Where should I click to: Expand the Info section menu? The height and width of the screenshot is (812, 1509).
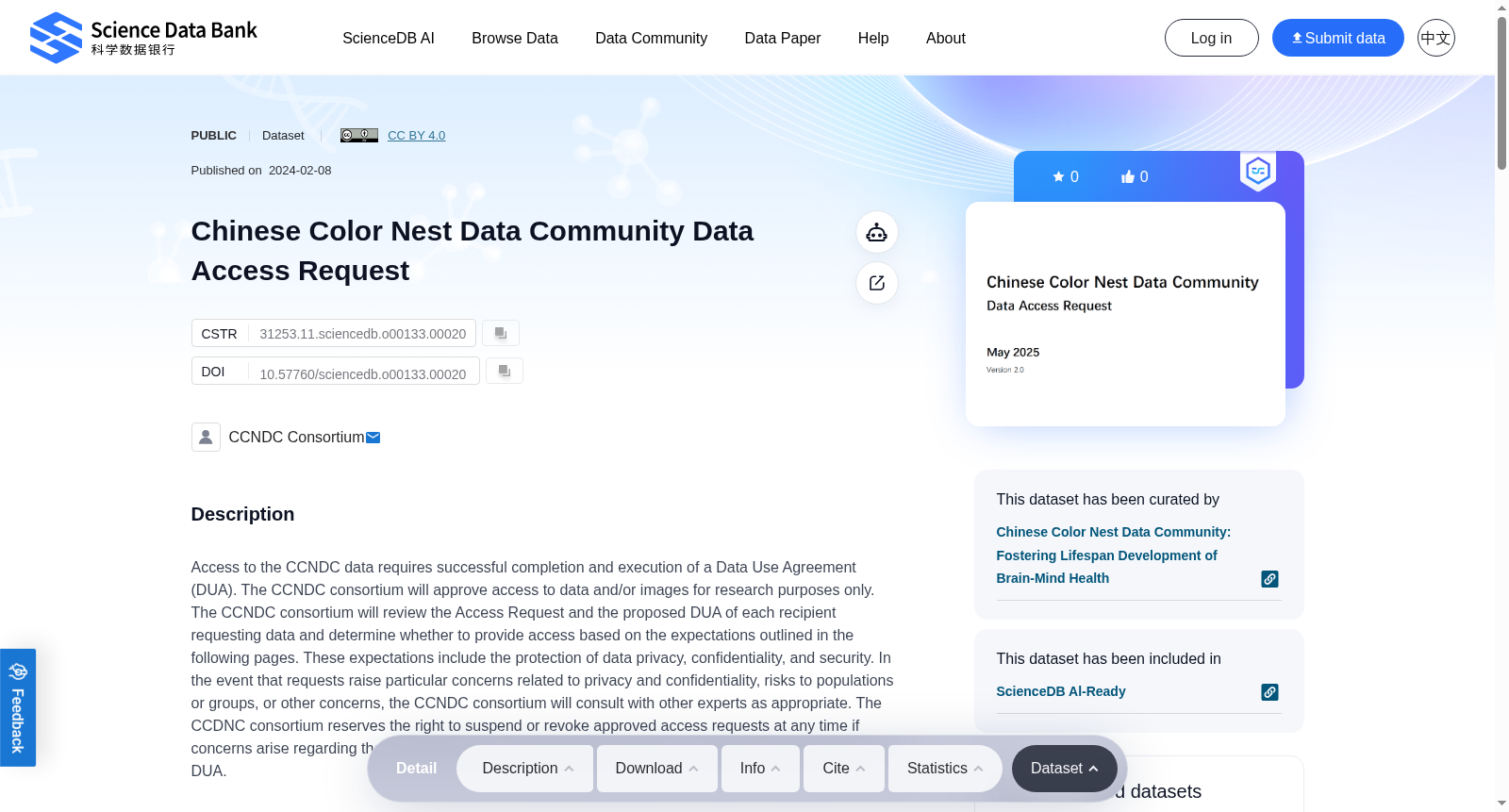[x=760, y=769]
